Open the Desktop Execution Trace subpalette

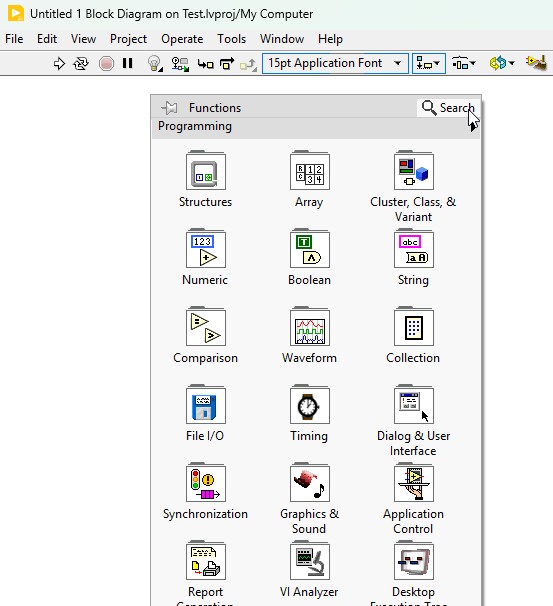pos(413,574)
